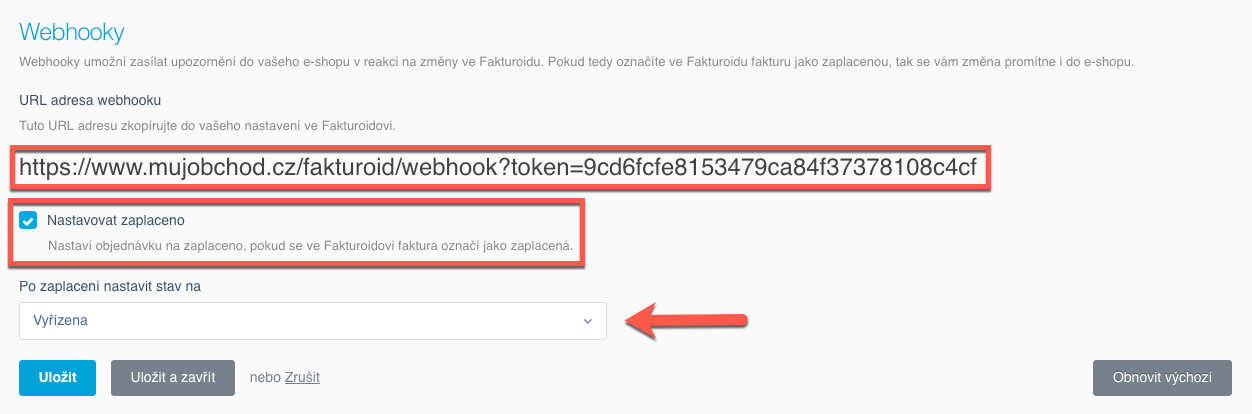Click the white checkmark icon in checkbox
The image size is (1252, 414).
28,220
